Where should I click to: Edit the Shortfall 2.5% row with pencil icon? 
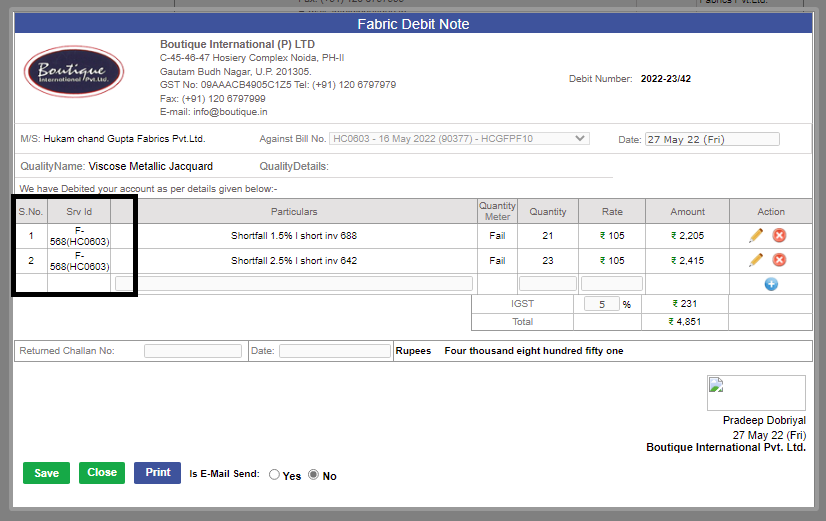[756, 260]
